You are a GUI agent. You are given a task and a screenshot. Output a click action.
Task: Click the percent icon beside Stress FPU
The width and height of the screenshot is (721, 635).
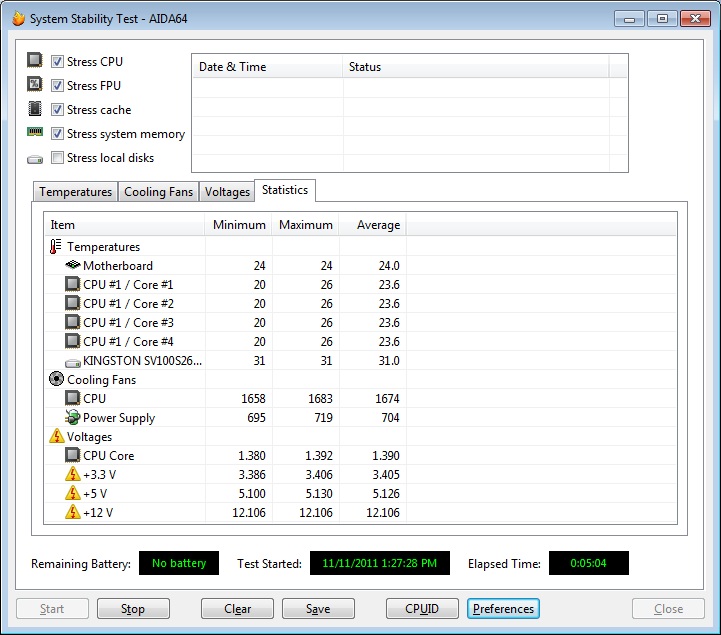[34, 84]
